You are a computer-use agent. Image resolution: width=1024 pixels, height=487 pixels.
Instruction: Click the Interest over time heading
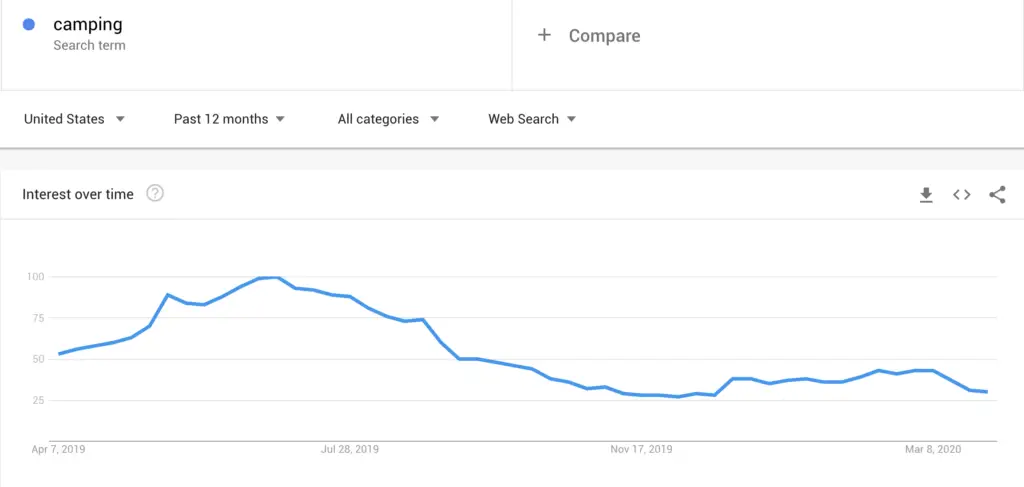click(78, 195)
